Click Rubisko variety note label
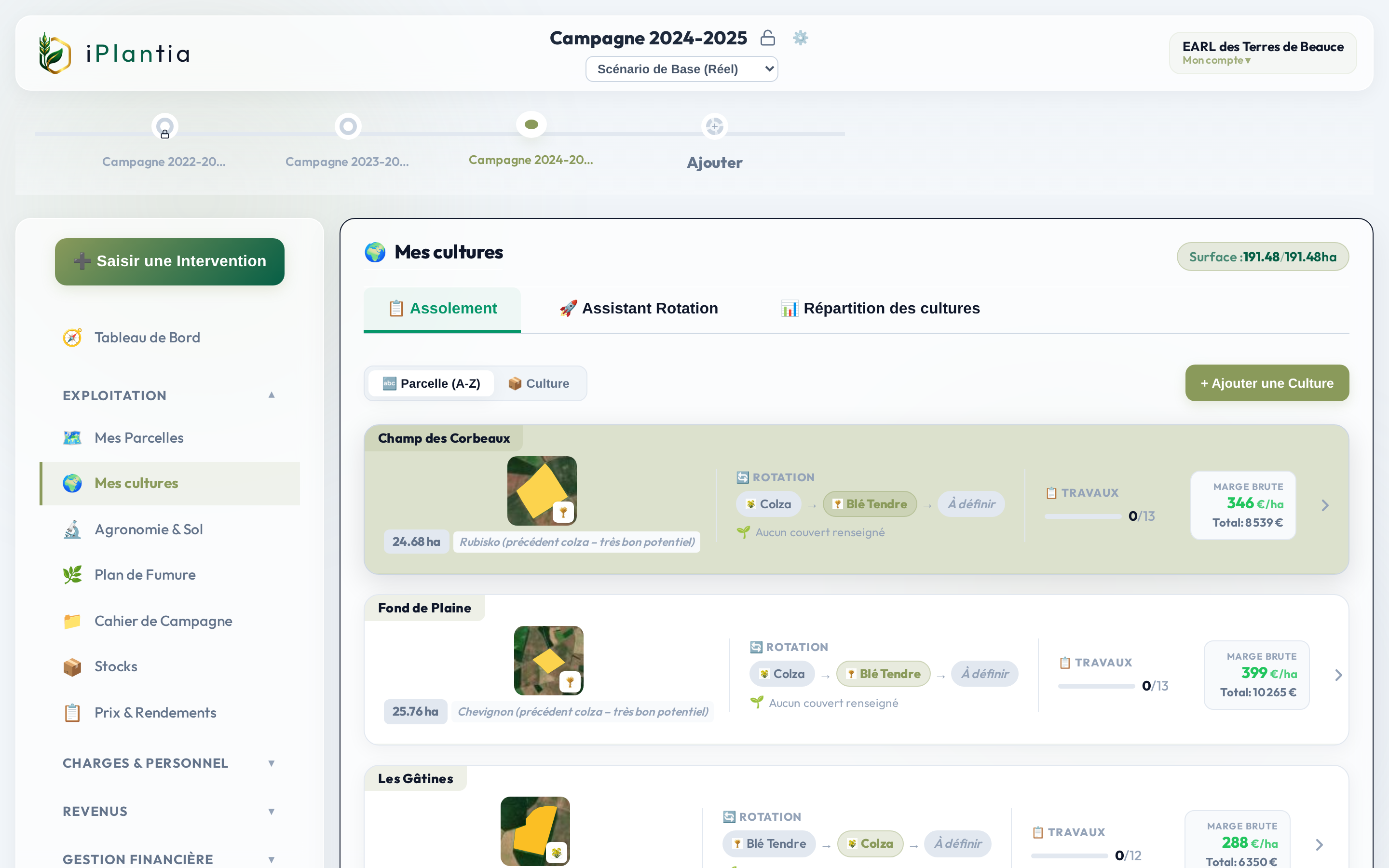The height and width of the screenshot is (868, 1389). pos(577,542)
